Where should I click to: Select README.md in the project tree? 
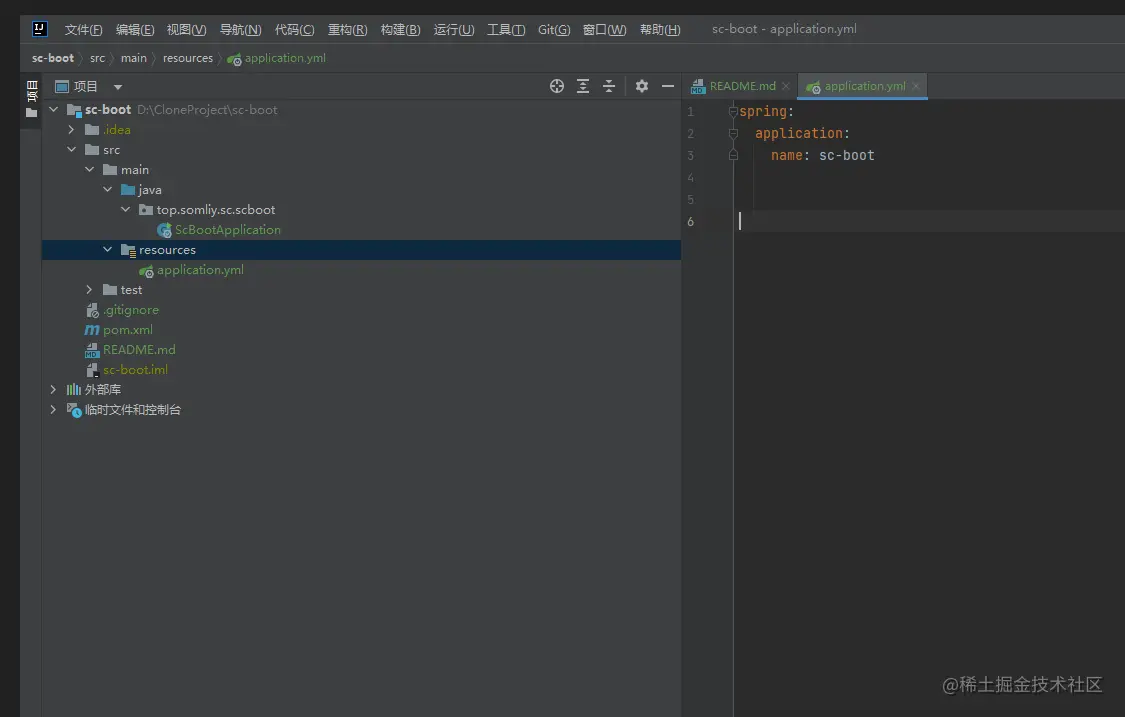click(x=139, y=350)
